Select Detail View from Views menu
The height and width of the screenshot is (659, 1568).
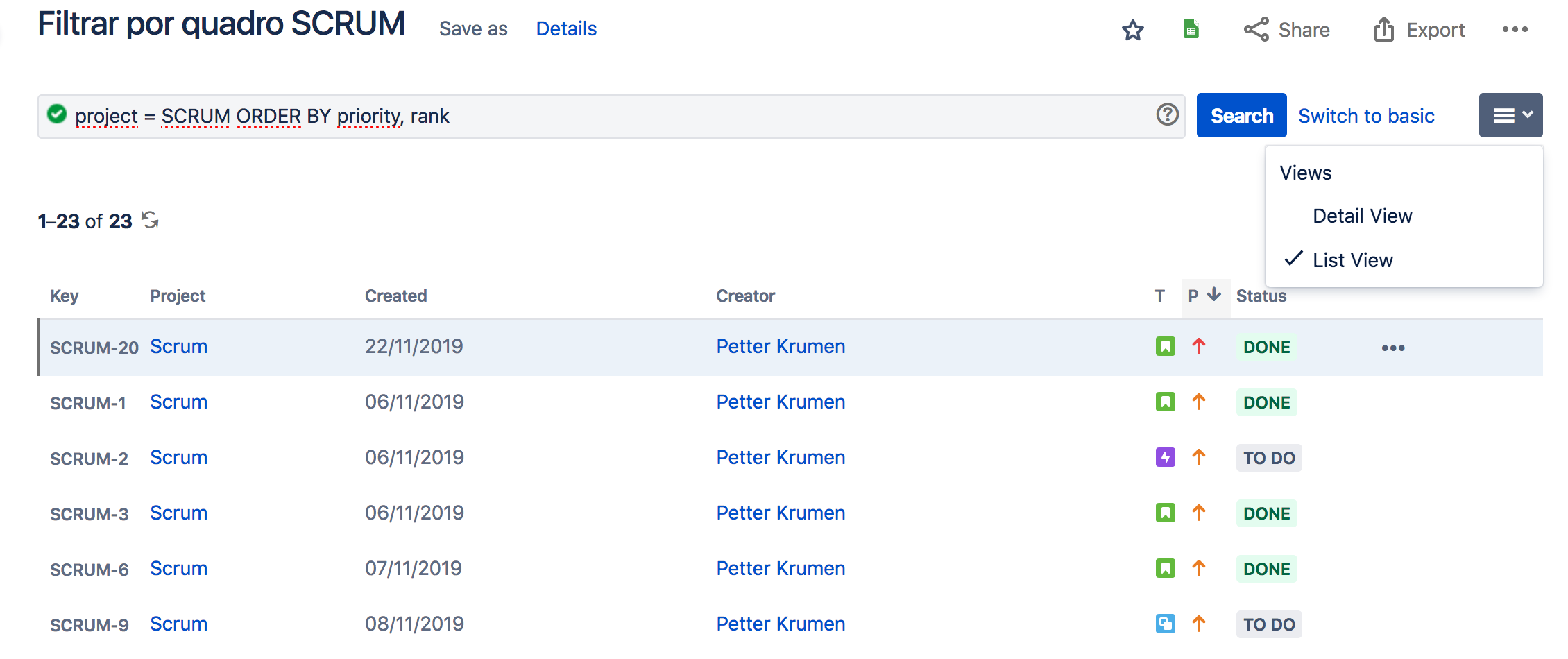click(x=1363, y=216)
